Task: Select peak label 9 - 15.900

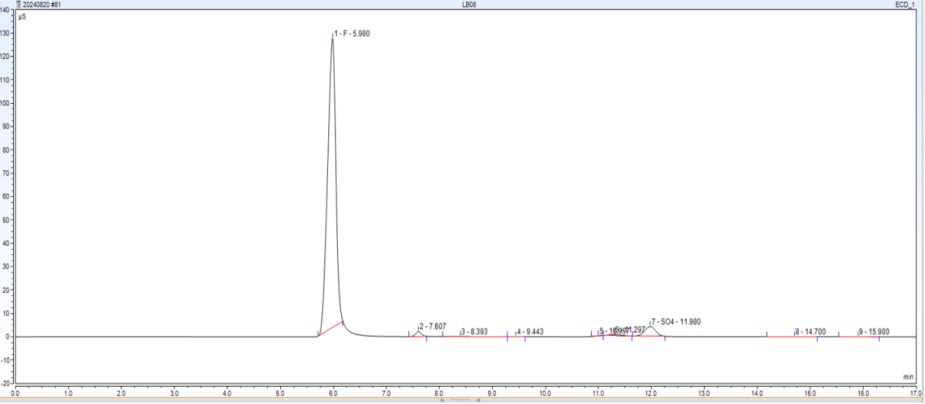Action: 874,331
